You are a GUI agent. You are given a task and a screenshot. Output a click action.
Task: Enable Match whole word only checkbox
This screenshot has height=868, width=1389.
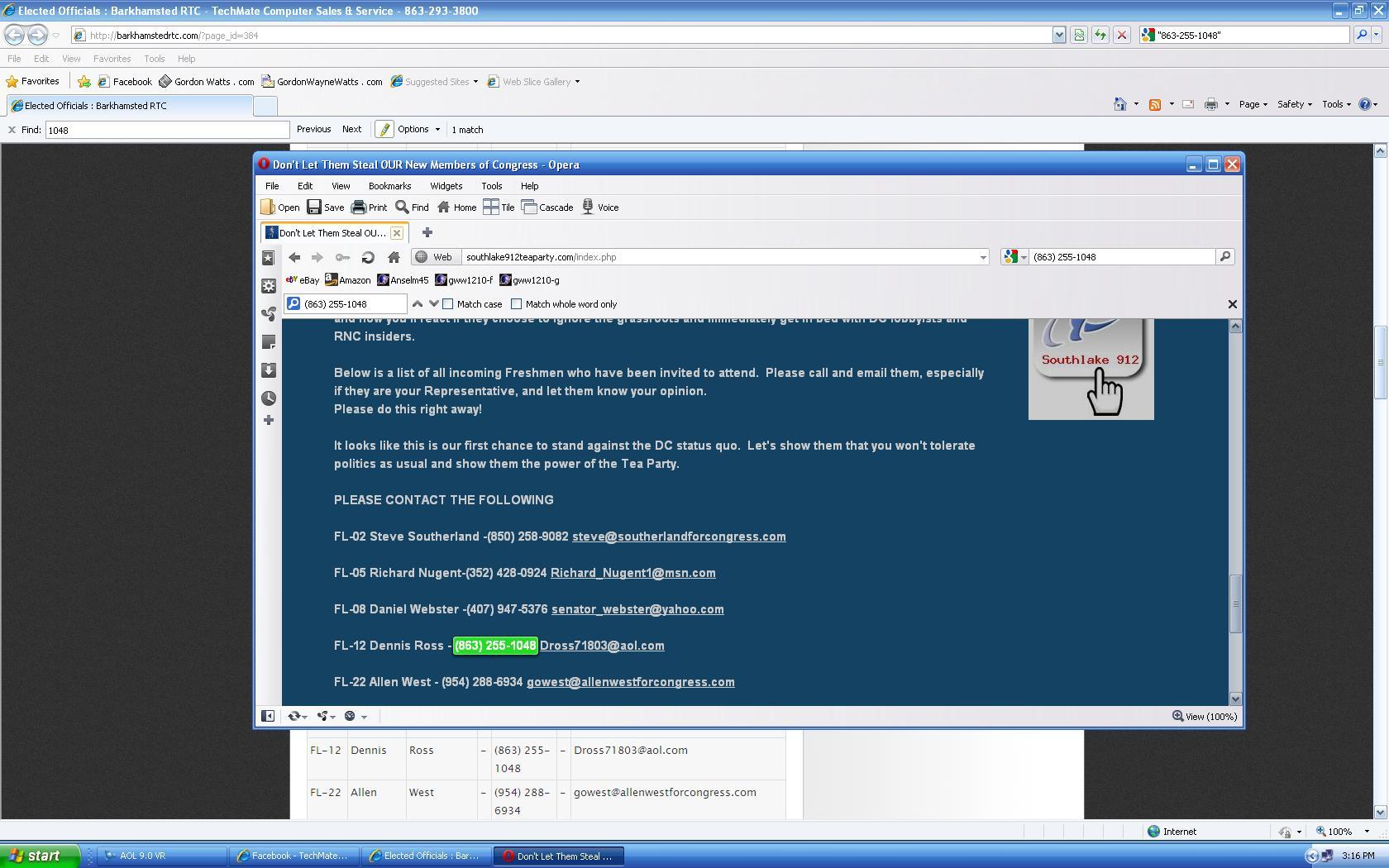pos(517,304)
